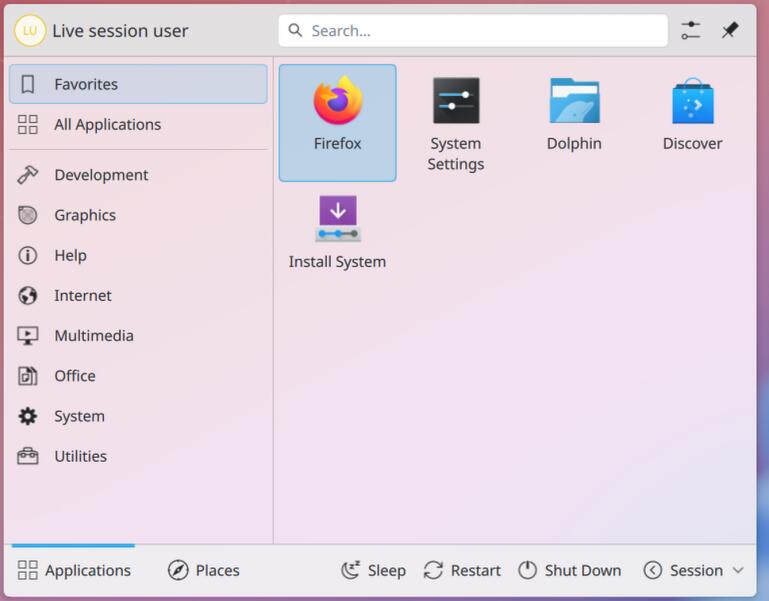Click the Shut Down button
Image resolution: width=769 pixels, height=601 pixels.
point(569,570)
